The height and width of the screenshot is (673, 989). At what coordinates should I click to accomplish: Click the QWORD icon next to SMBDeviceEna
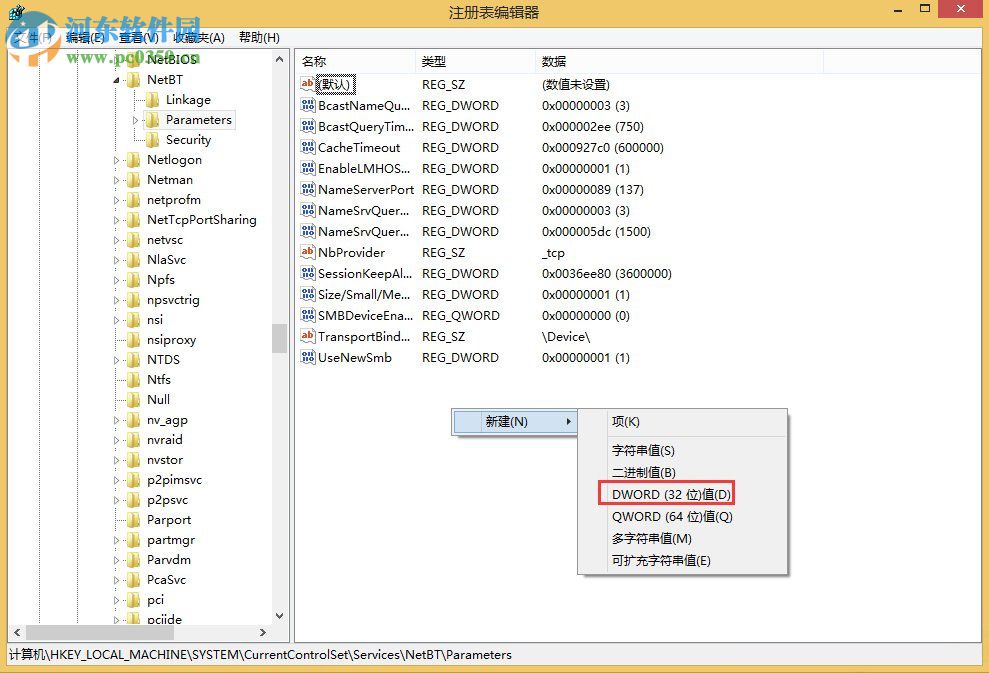pyautogui.click(x=308, y=315)
